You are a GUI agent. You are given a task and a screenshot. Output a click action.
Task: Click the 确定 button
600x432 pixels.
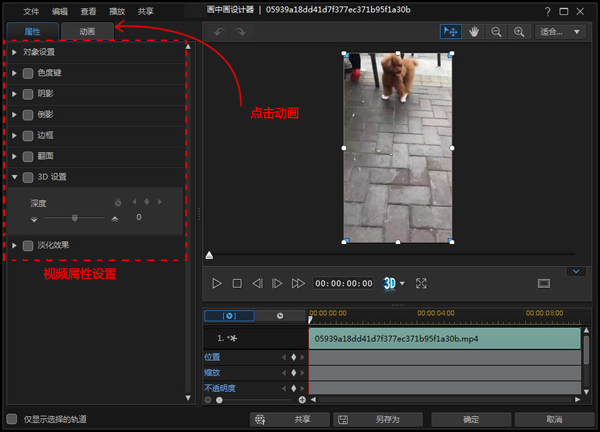click(471, 419)
